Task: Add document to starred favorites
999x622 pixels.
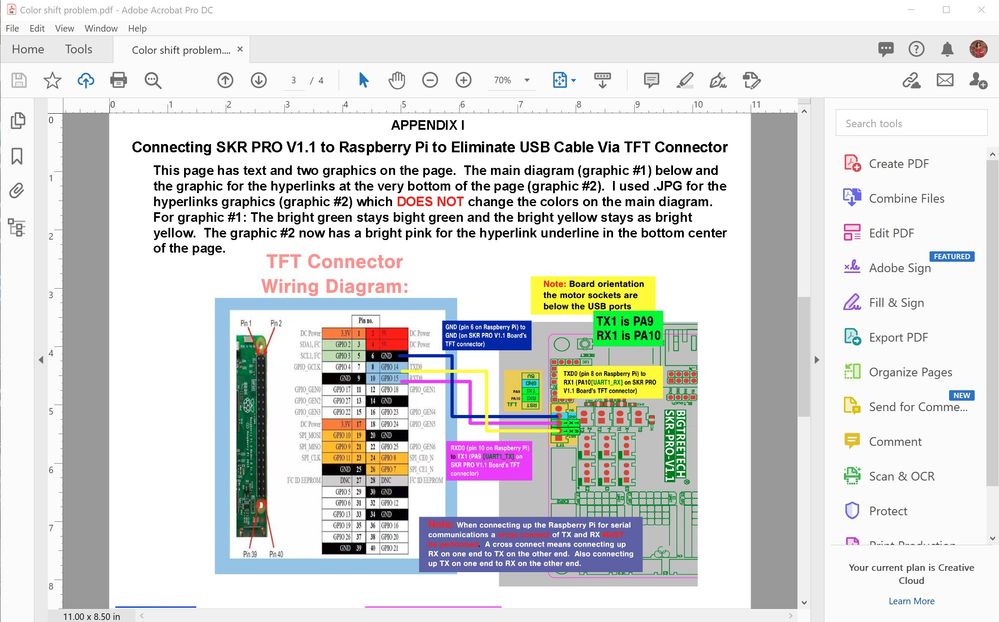Action: point(52,80)
